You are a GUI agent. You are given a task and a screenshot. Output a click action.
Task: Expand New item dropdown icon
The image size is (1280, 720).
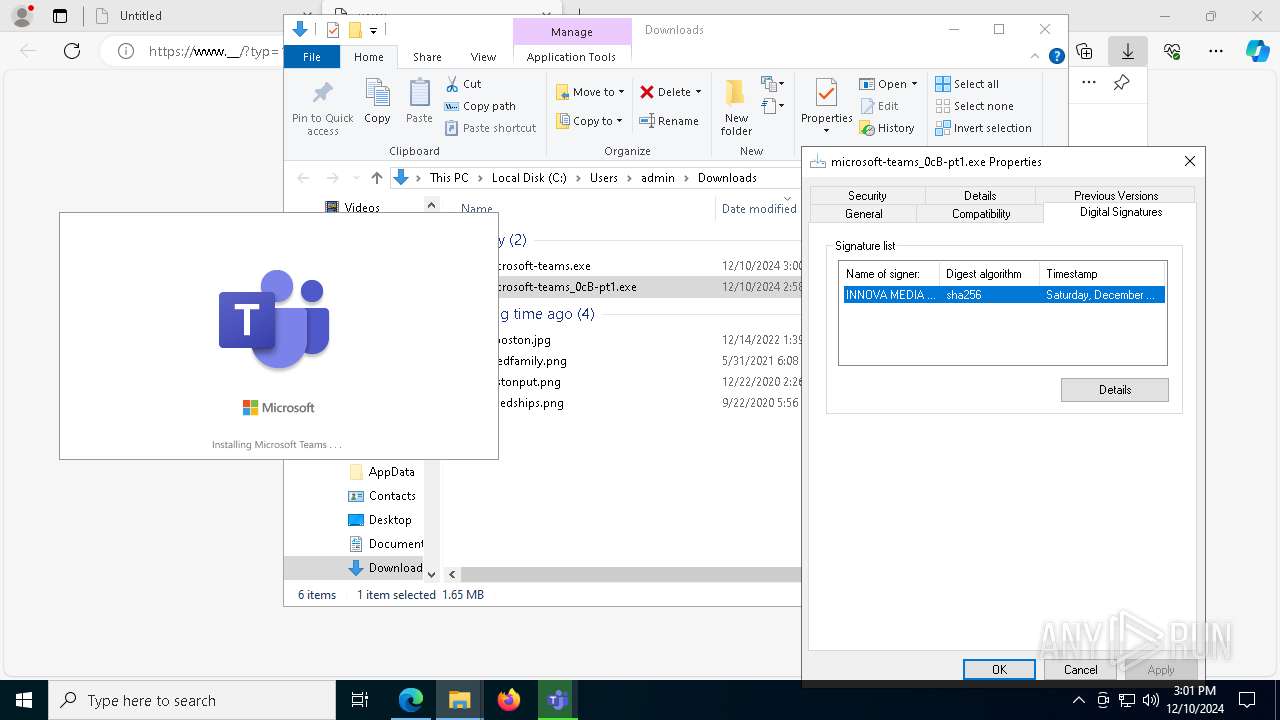tap(772, 84)
